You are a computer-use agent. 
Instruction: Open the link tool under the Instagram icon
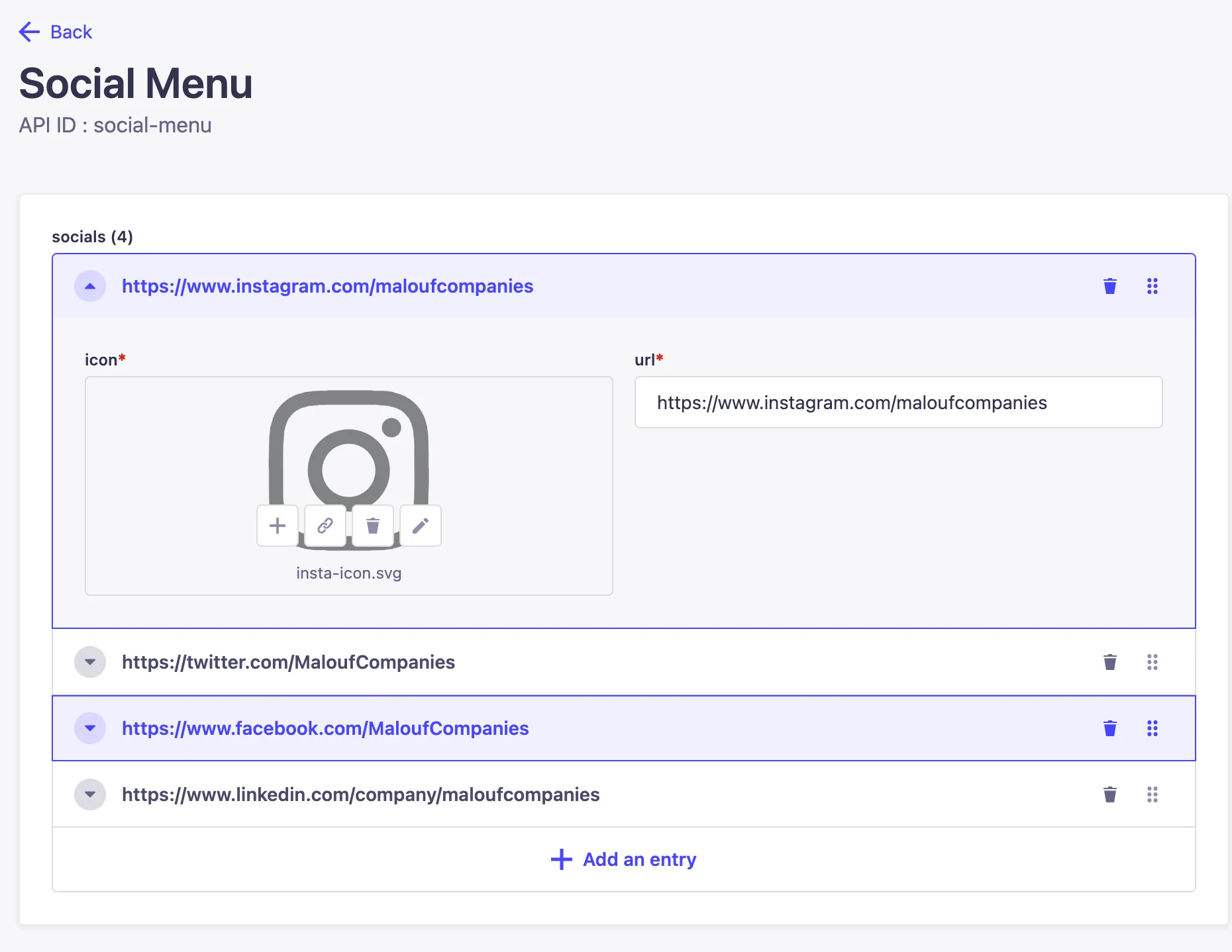325,526
